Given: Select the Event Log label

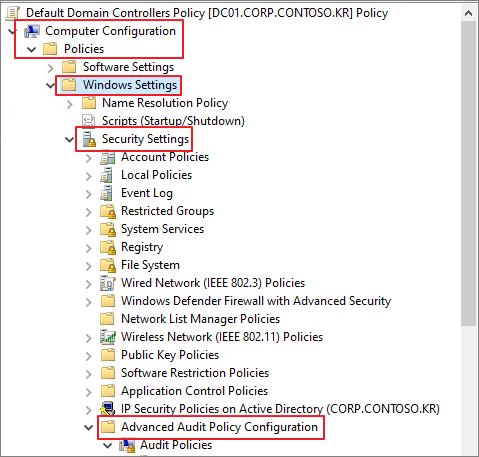Looking at the screenshot, I should coord(147,193).
